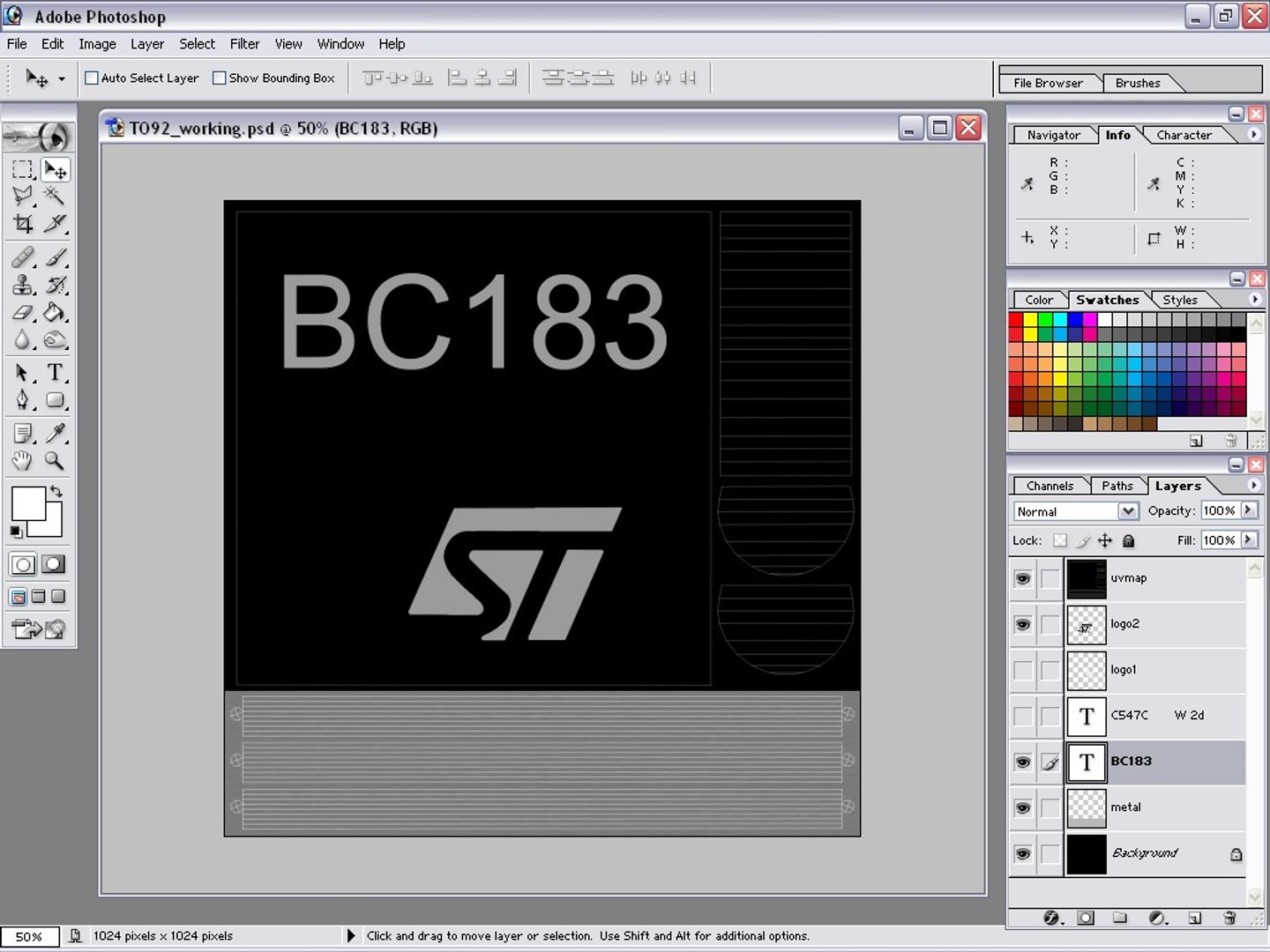The width and height of the screenshot is (1270, 952).
Task: Show the logo1 layer
Action: 1023,670
